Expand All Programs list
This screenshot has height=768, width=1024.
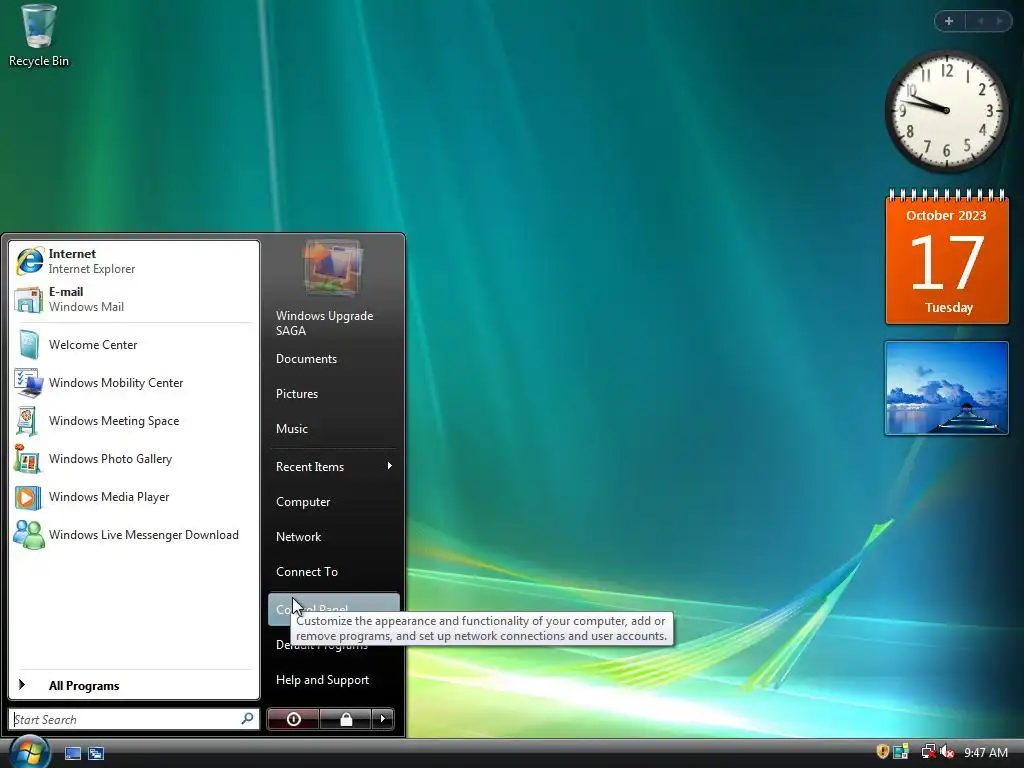(134, 685)
